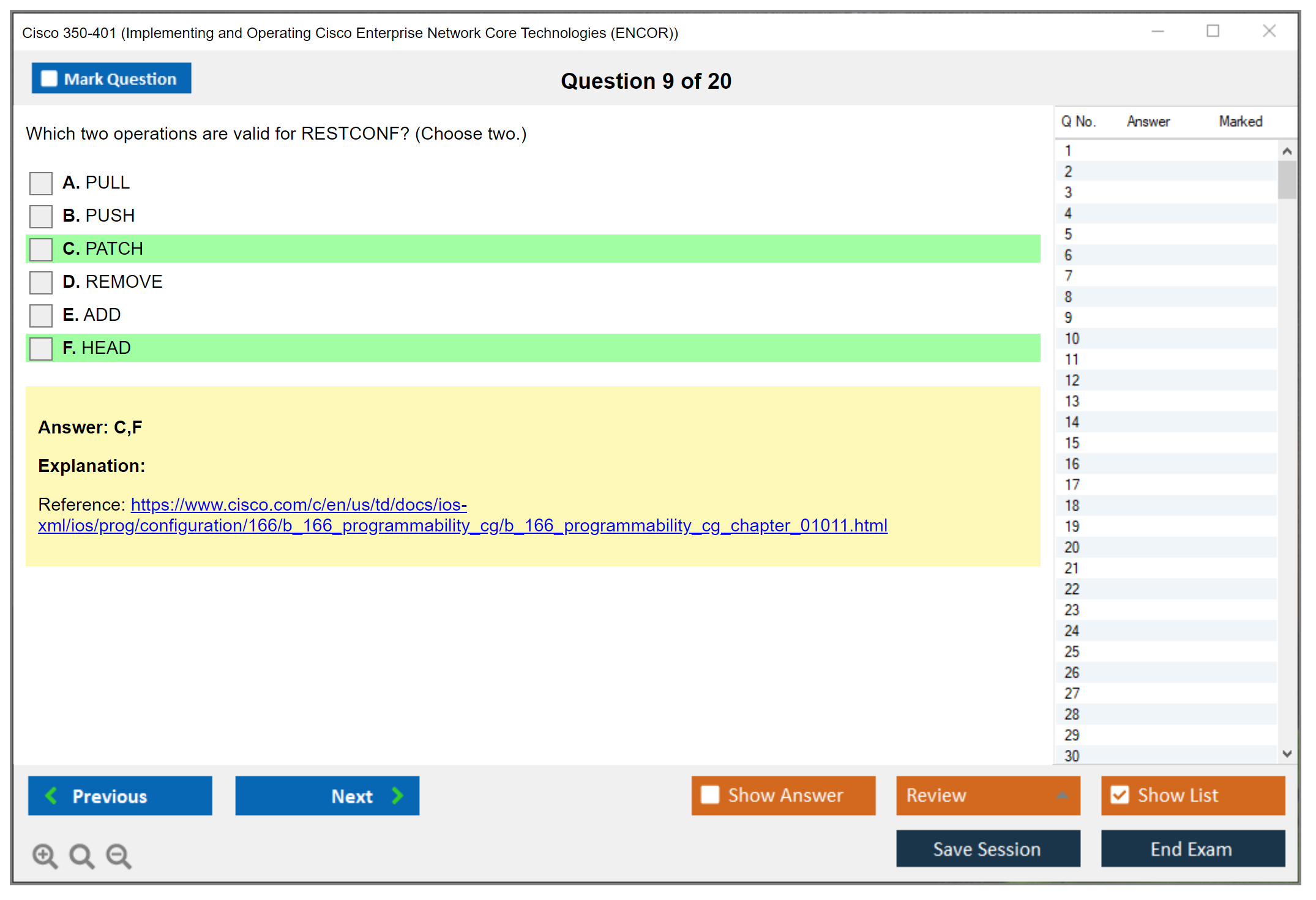The width and height of the screenshot is (1316, 900).
Task: Uncheck Show List to hide question list
Action: coord(1120,795)
